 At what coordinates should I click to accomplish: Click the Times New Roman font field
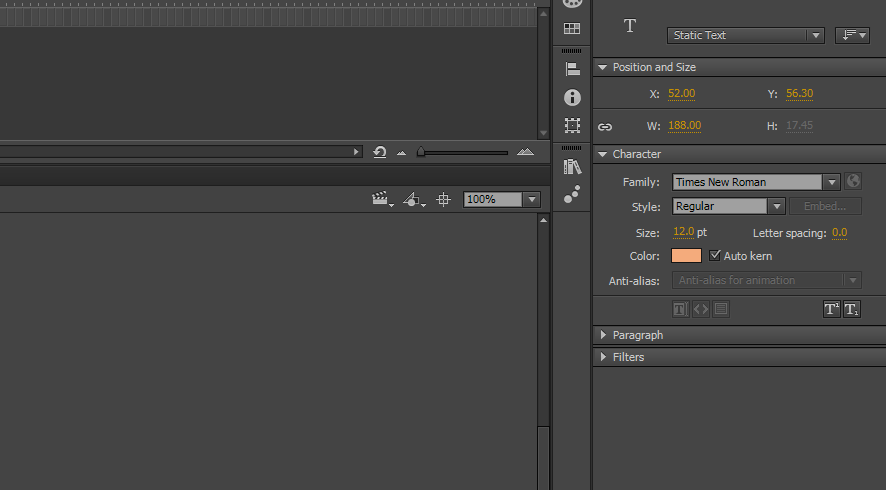pos(748,182)
